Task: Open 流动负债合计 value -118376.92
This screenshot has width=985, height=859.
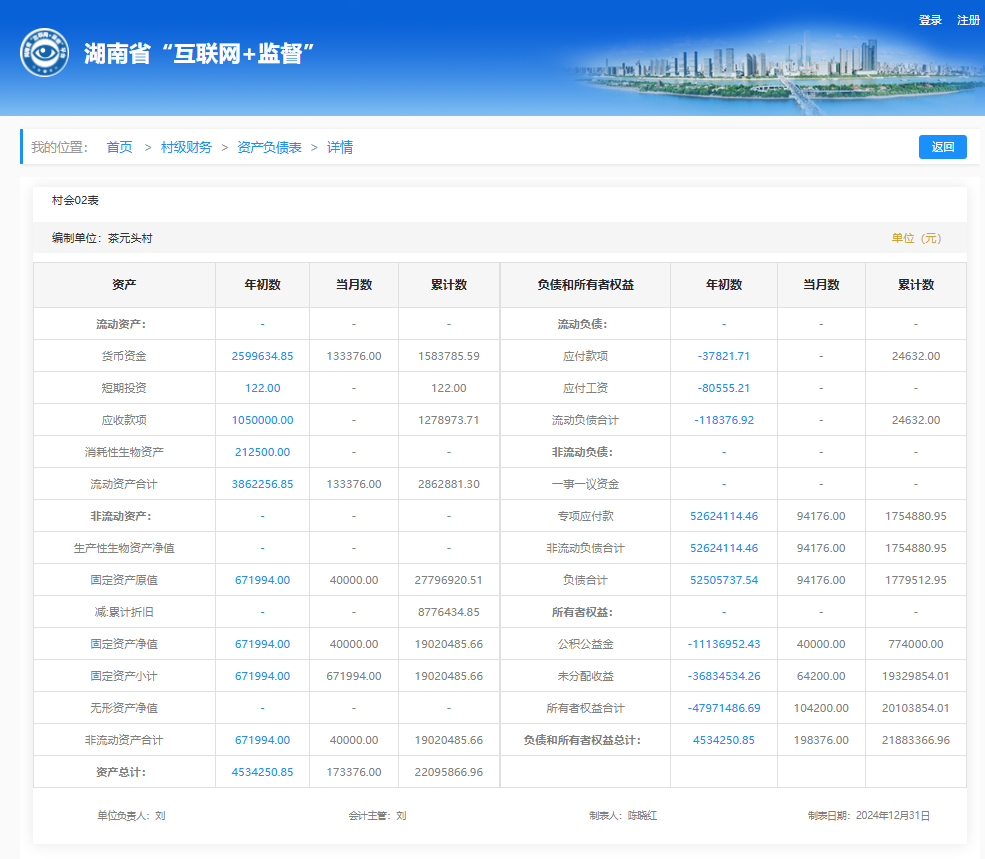Action: pyautogui.click(x=724, y=420)
